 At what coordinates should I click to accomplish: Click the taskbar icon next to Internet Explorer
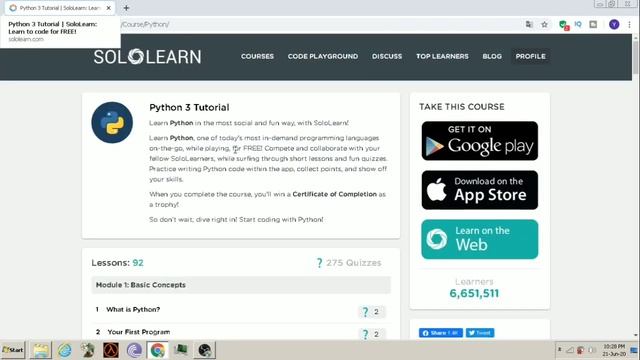pyautogui.click(x=88, y=350)
